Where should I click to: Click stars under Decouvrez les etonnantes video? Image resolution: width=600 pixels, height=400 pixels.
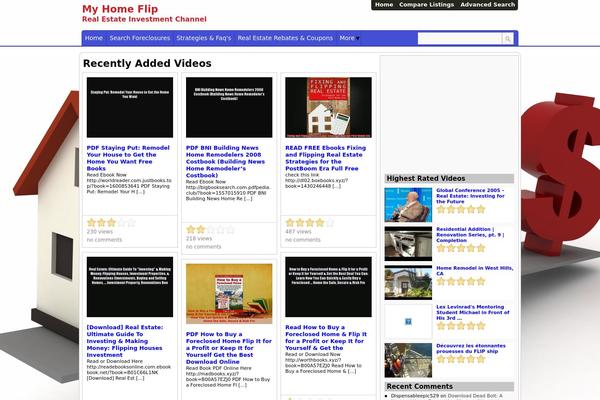(461, 359)
